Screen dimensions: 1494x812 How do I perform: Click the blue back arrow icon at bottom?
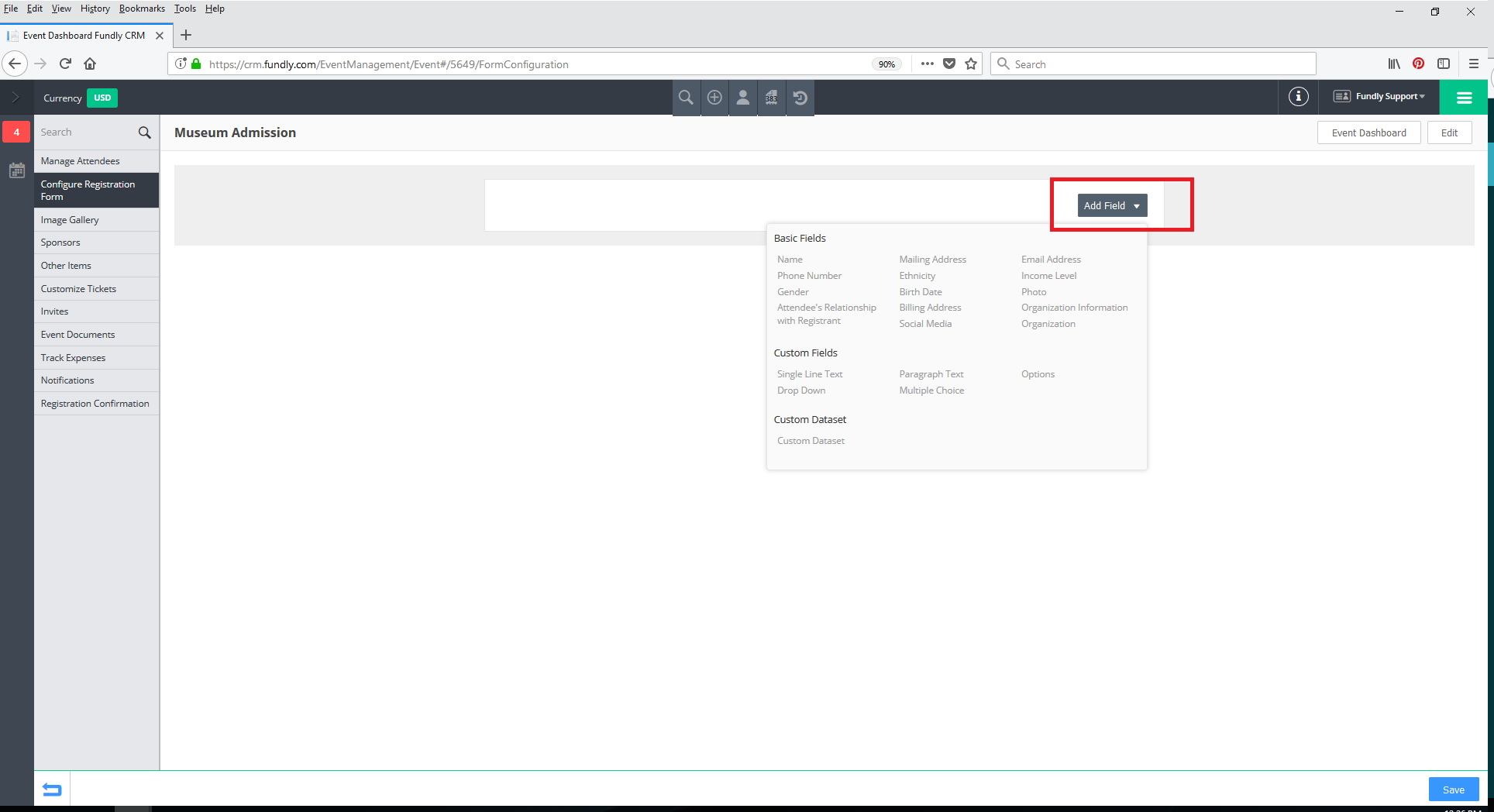click(x=52, y=790)
